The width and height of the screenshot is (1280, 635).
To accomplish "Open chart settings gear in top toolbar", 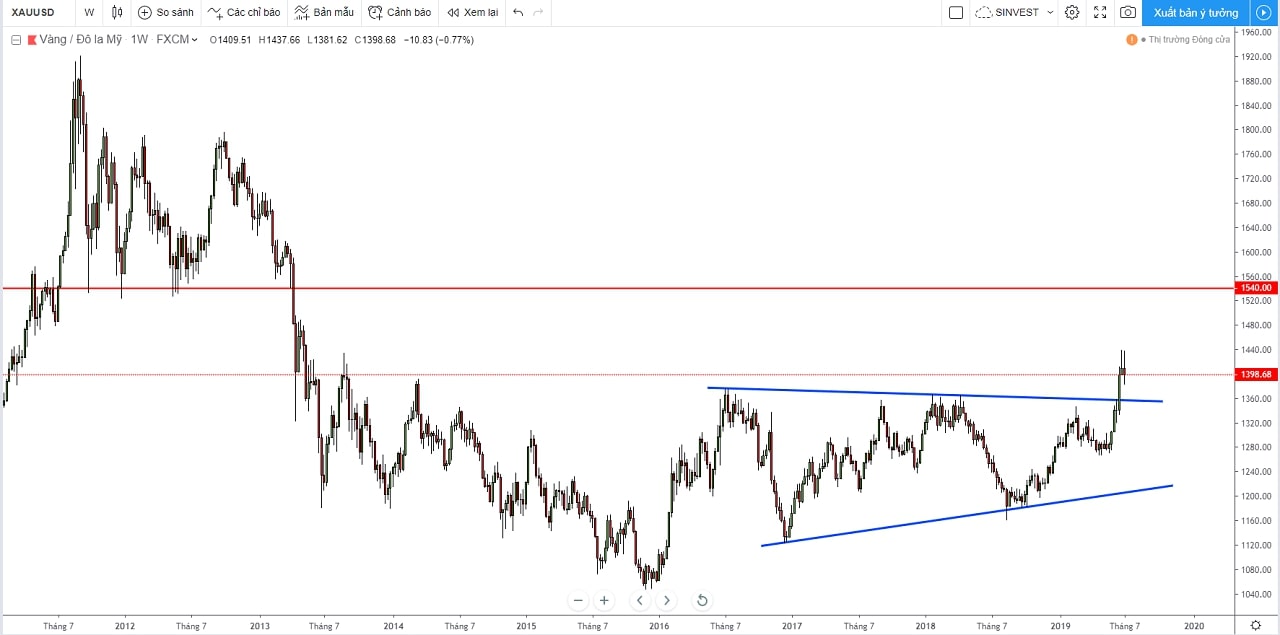I will point(1072,13).
